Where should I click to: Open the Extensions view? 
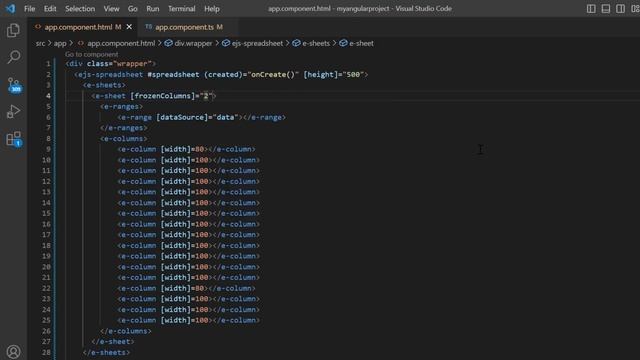pos(14,139)
